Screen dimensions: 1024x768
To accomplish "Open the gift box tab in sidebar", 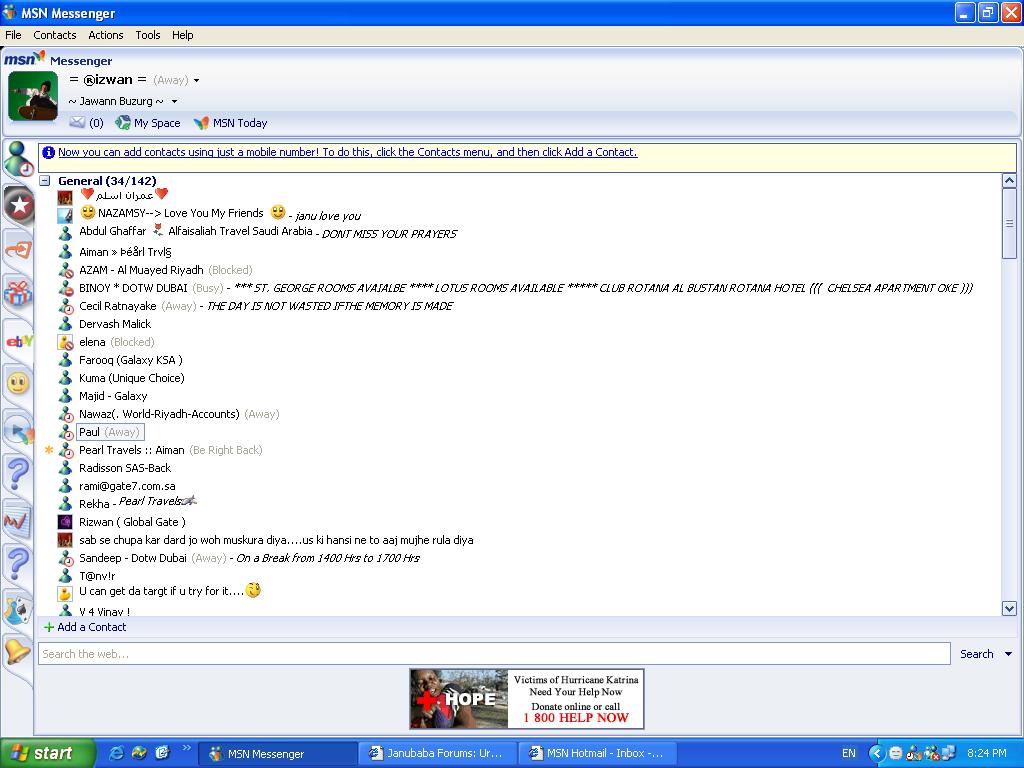I will (18, 294).
